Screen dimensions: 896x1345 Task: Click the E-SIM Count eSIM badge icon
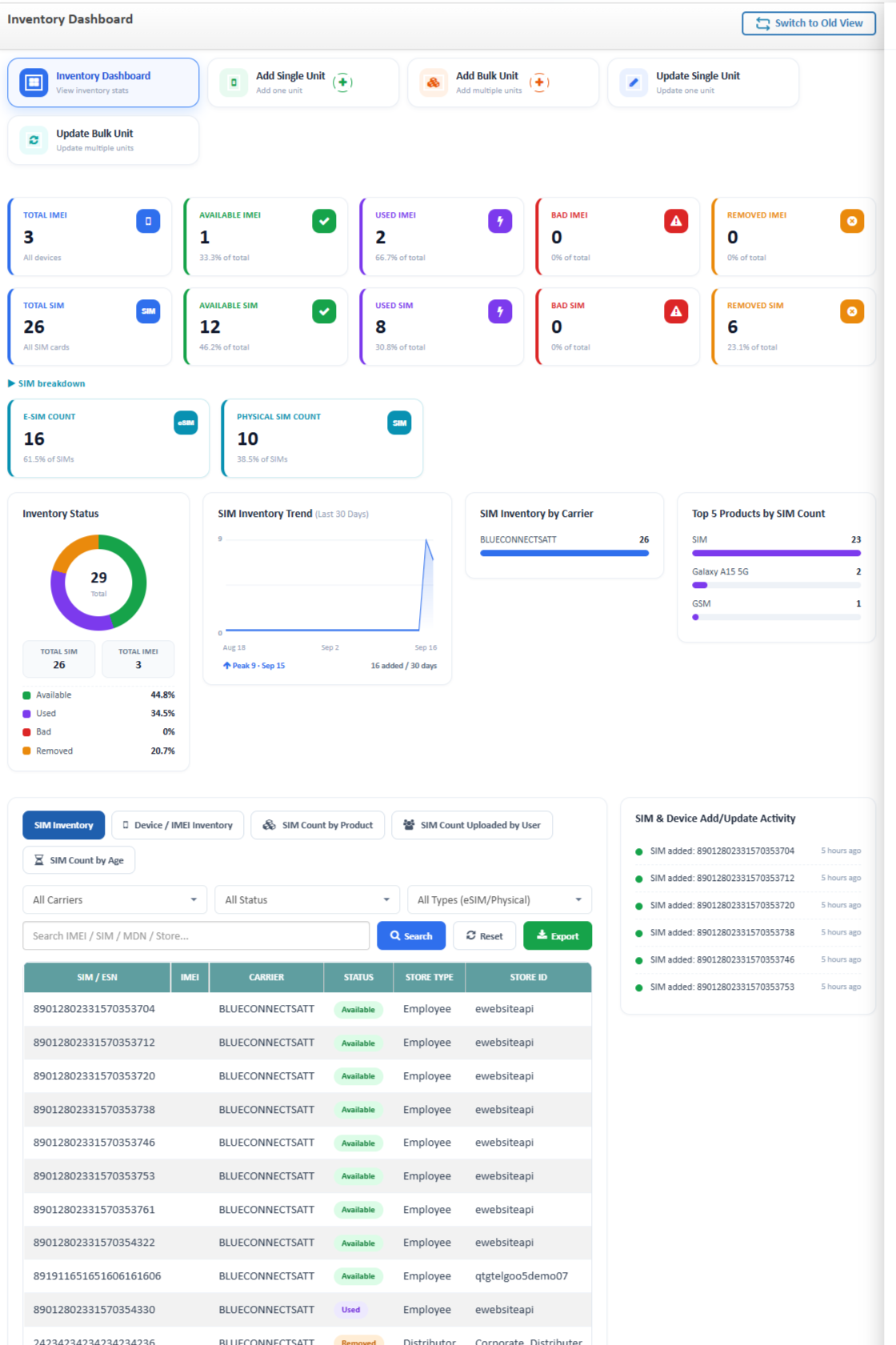(x=186, y=422)
